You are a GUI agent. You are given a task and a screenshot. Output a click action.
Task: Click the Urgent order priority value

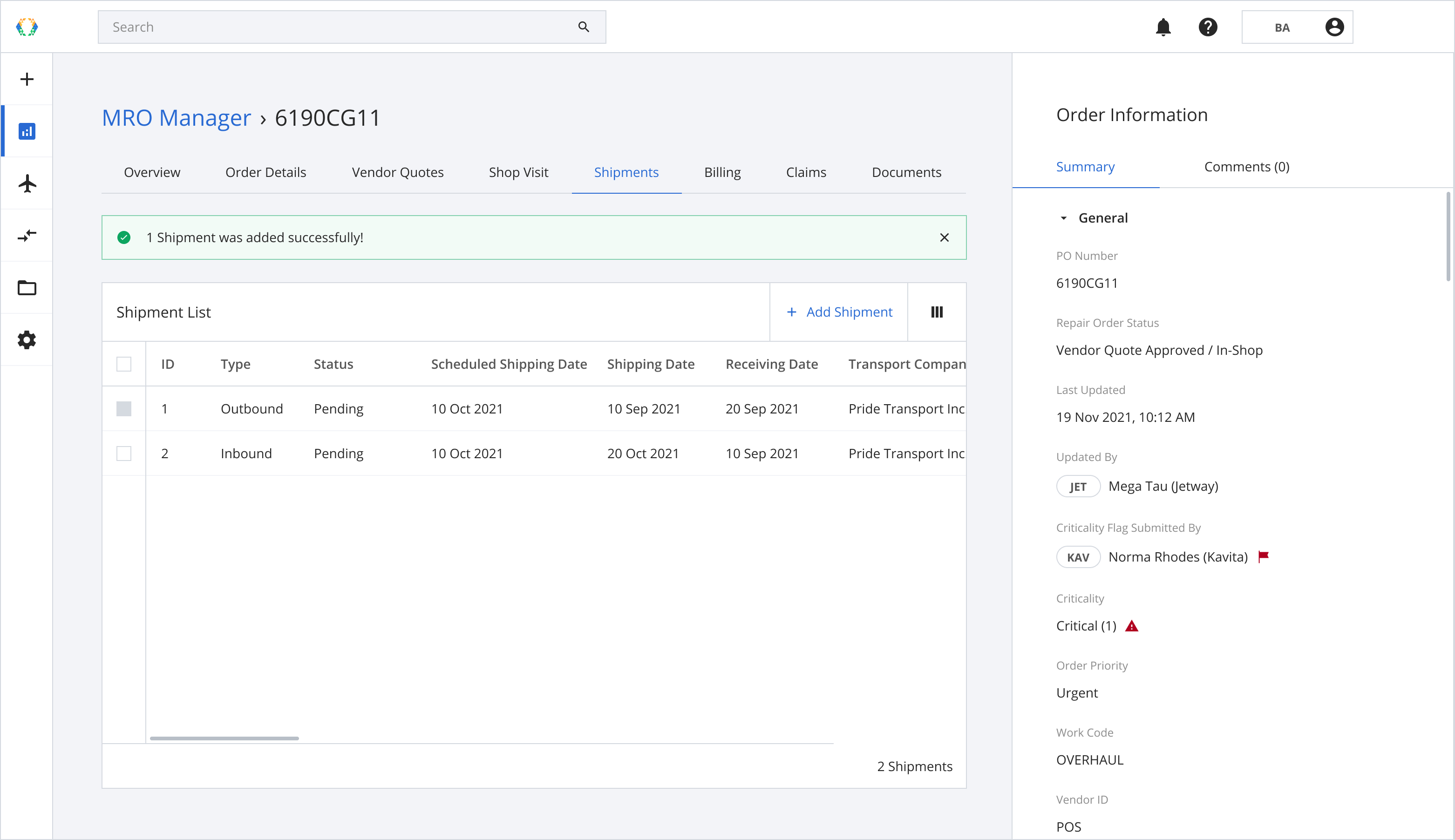[x=1076, y=693]
